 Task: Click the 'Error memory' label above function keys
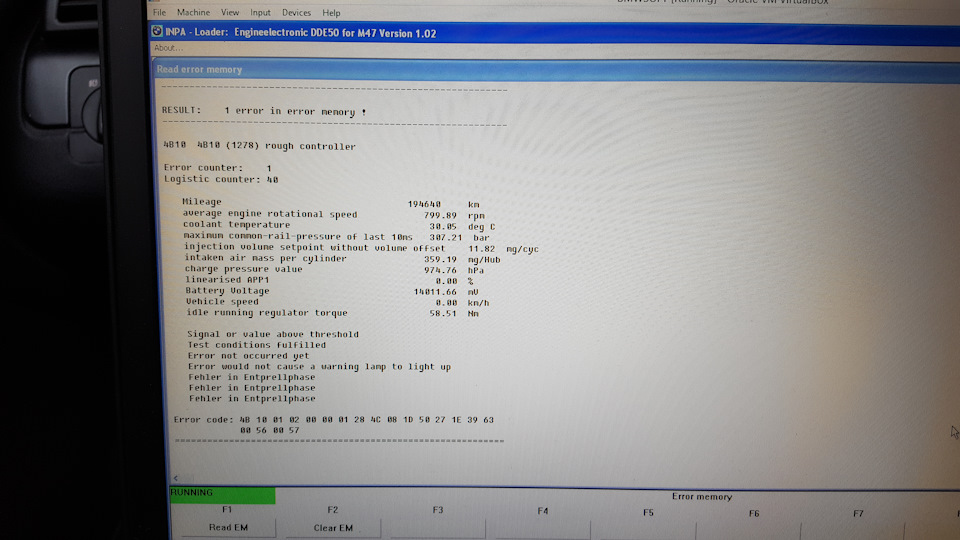pyautogui.click(x=702, y=497)
